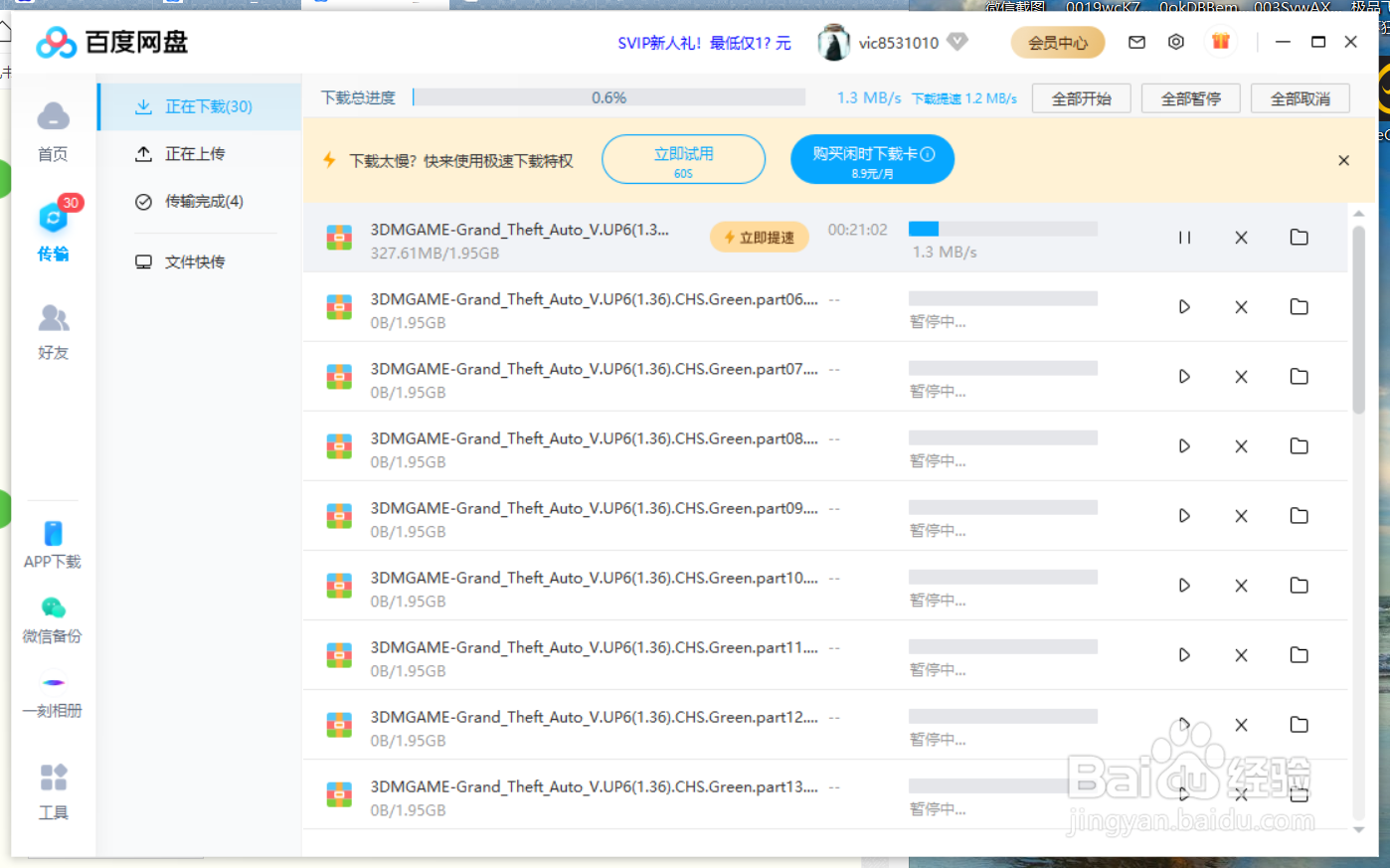Open the 首页 home section
This screenshot has width=1390, height=868.
pos(53,131)
